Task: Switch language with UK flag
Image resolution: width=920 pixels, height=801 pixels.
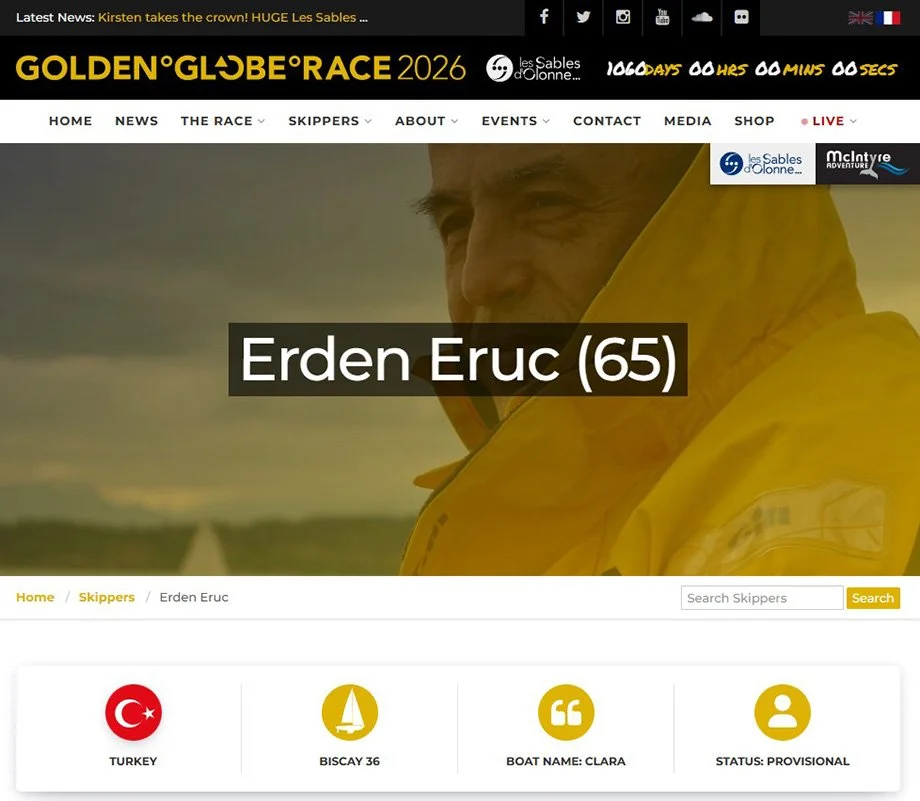Action: tap(860, 18)
